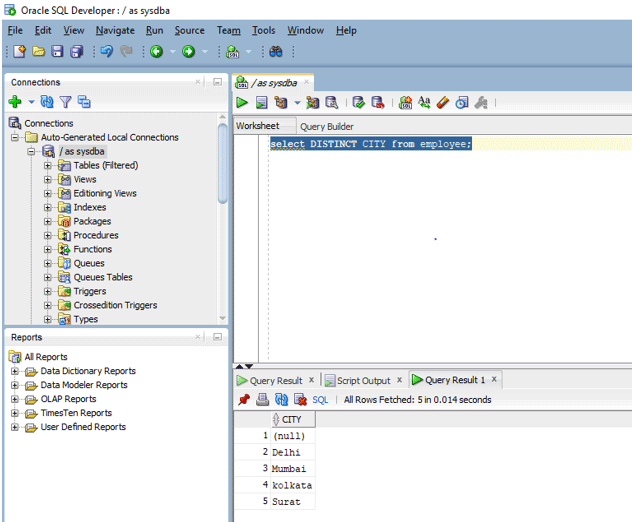Click the CITY column header to sort
The width and height of the screenshot is (632, 522).
[293, 420]
